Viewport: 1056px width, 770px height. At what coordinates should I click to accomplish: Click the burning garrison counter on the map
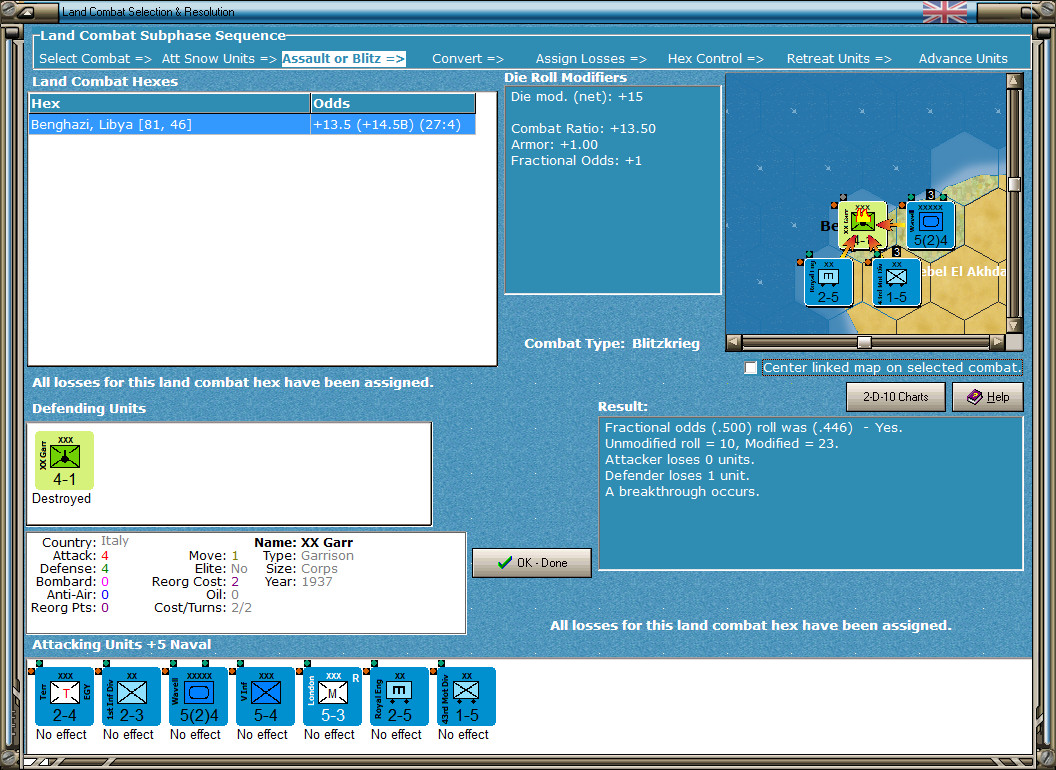[x=862, y=226]
